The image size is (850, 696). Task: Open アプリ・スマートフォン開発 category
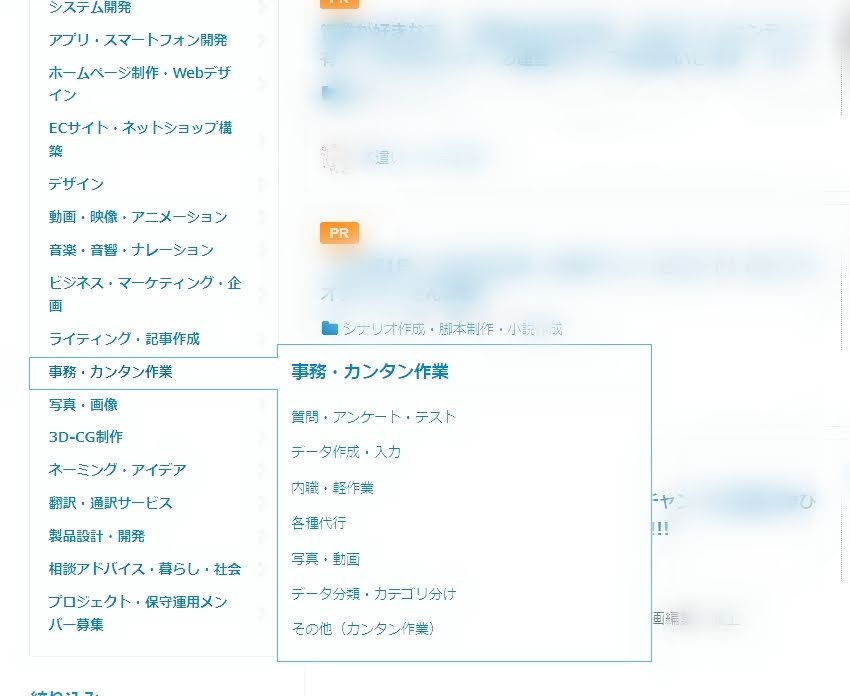click(138, 40)
